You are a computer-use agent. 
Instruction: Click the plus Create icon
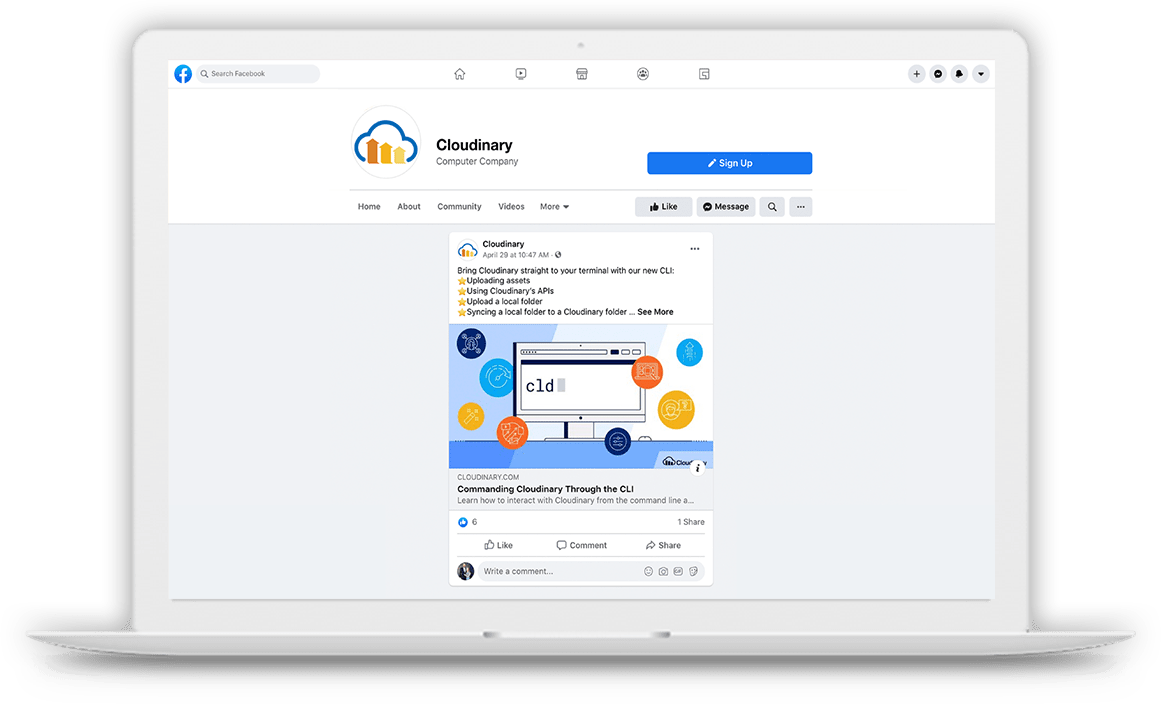917,74
